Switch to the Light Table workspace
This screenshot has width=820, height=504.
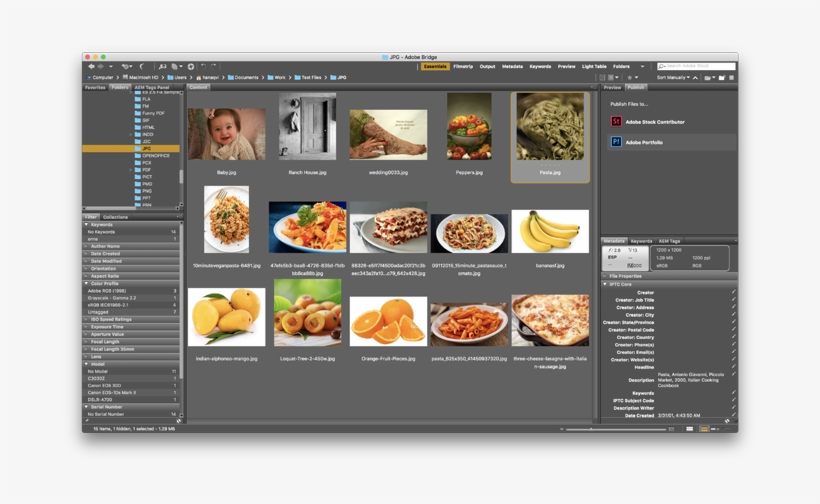point(594,66)
